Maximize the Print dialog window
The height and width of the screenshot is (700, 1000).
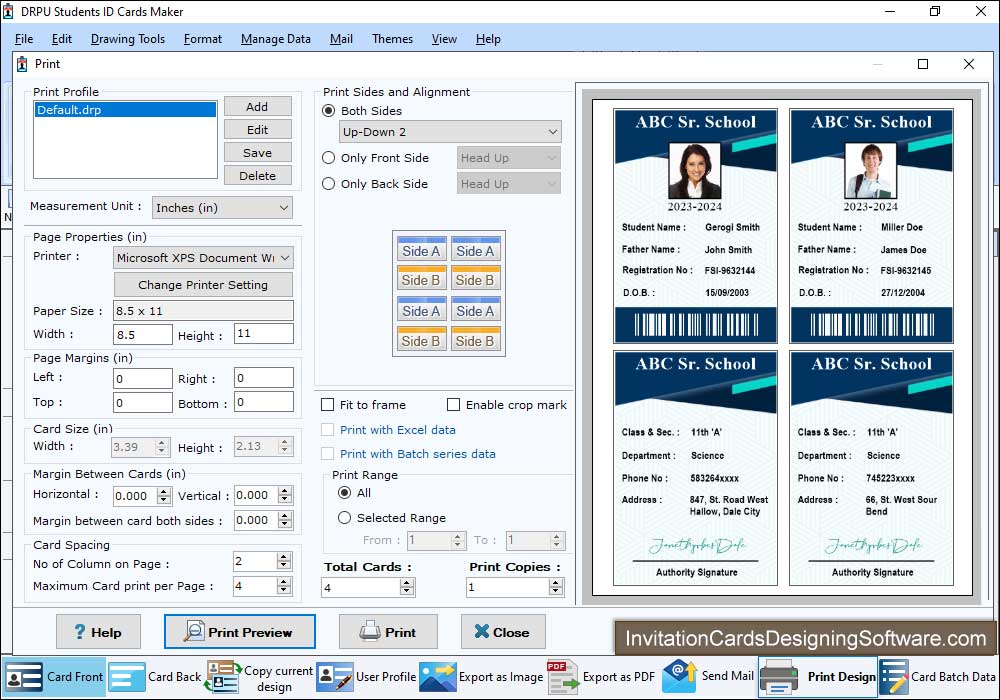923,64
